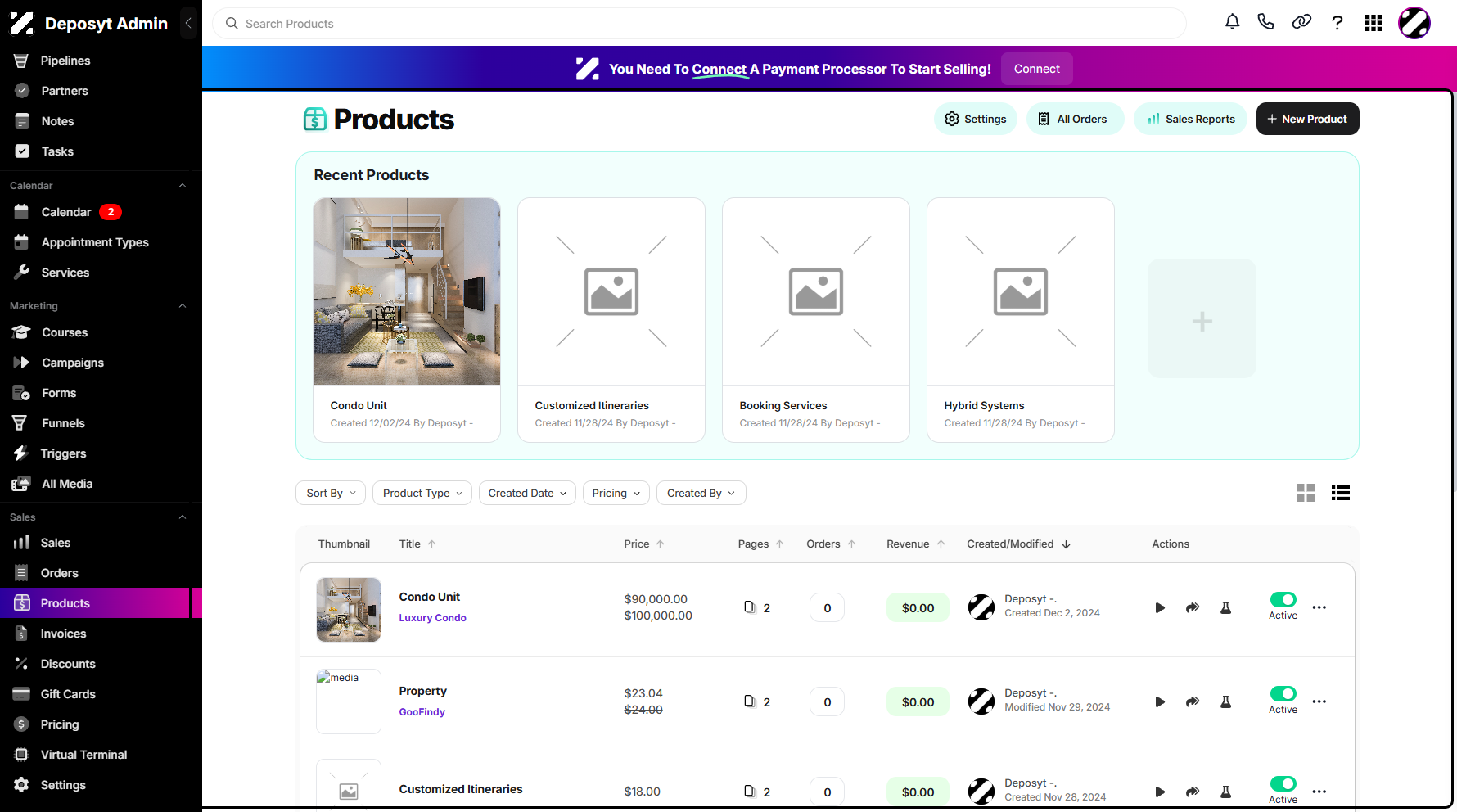Open more options for Property row
This screenshot has height=812, width=1457.
(1319, 701)
